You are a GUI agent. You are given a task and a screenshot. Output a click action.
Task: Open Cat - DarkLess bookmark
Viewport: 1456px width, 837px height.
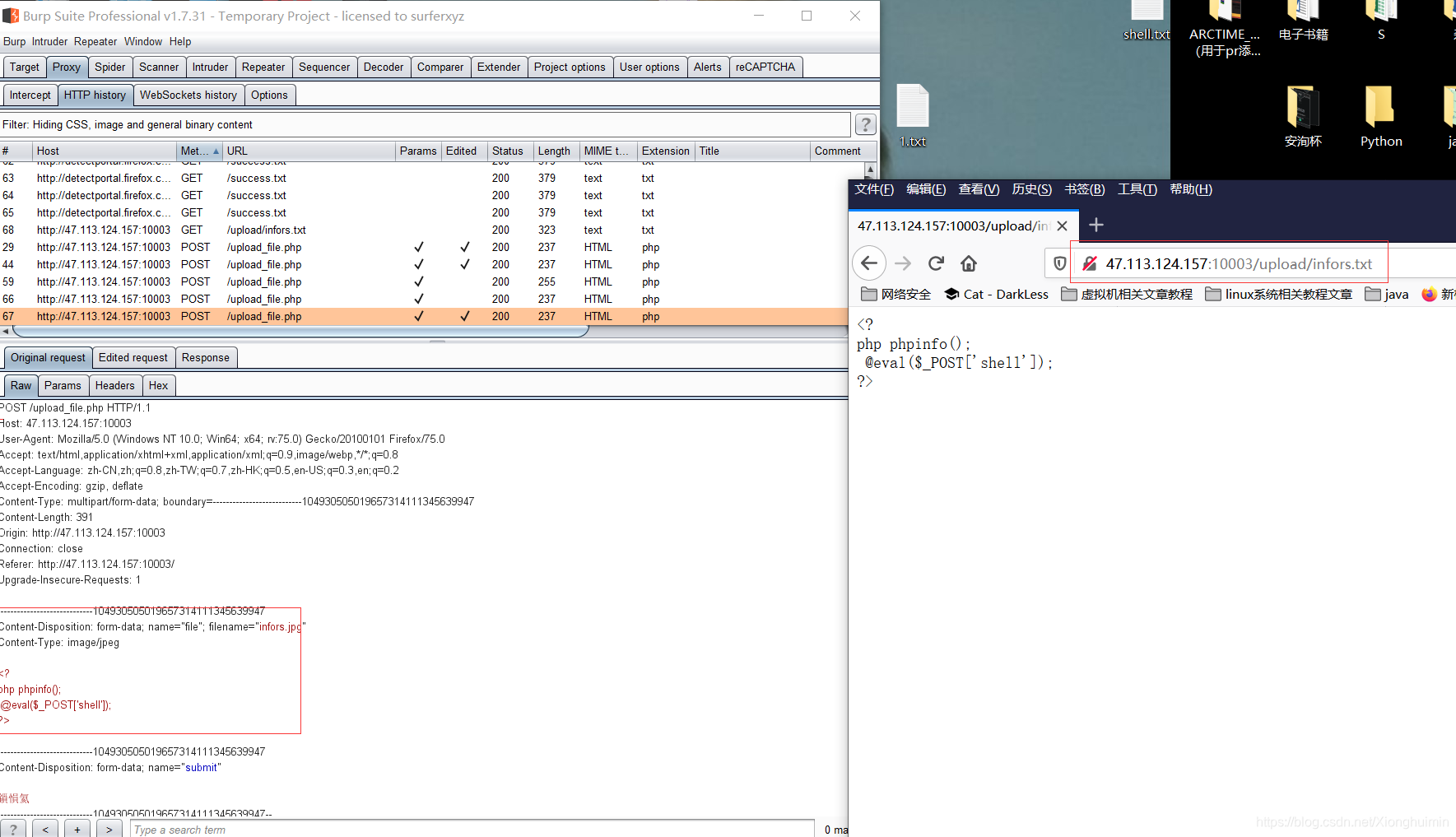point(996,294)
